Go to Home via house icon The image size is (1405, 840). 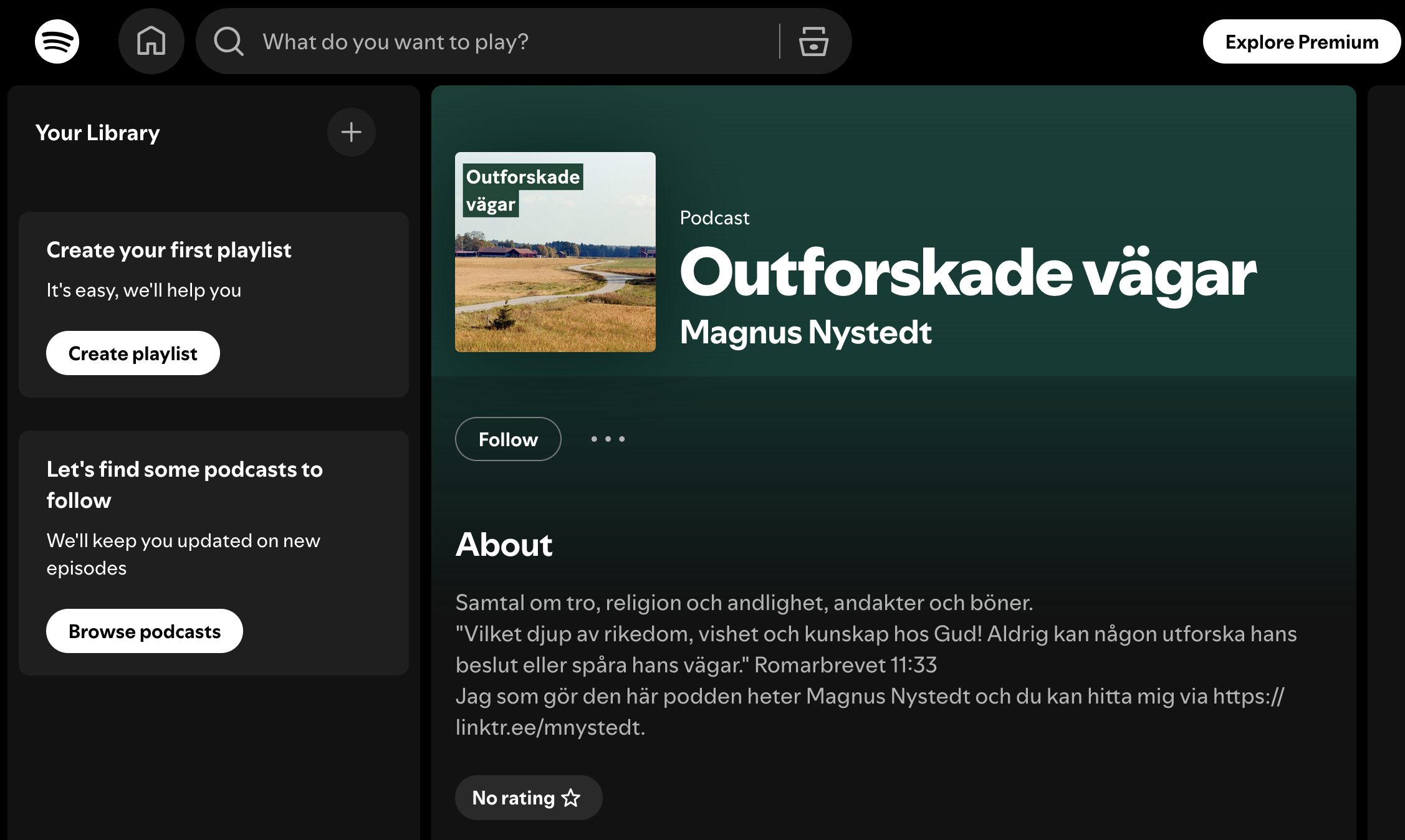click(151, 41)
